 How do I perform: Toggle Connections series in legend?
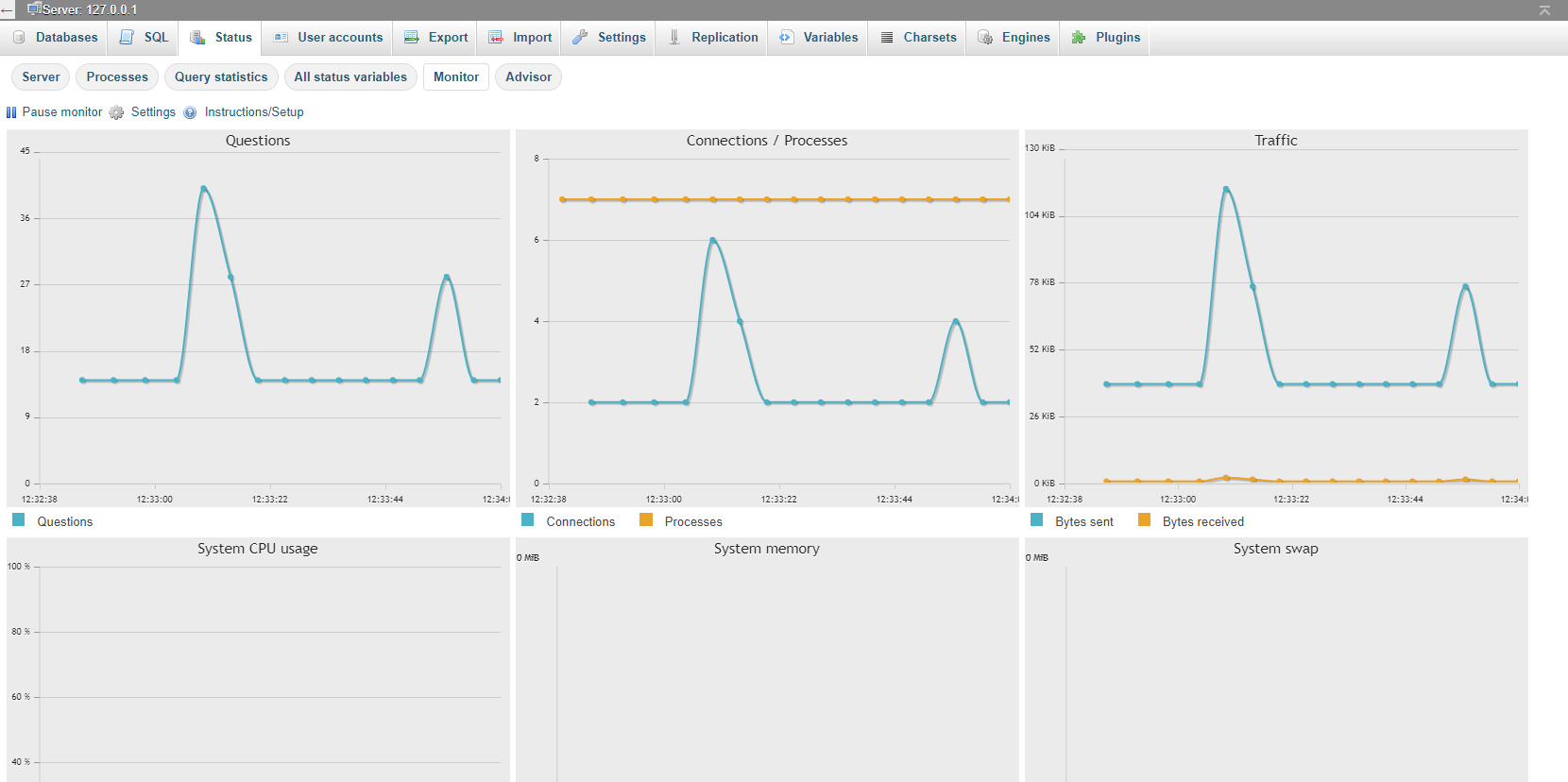569,521
